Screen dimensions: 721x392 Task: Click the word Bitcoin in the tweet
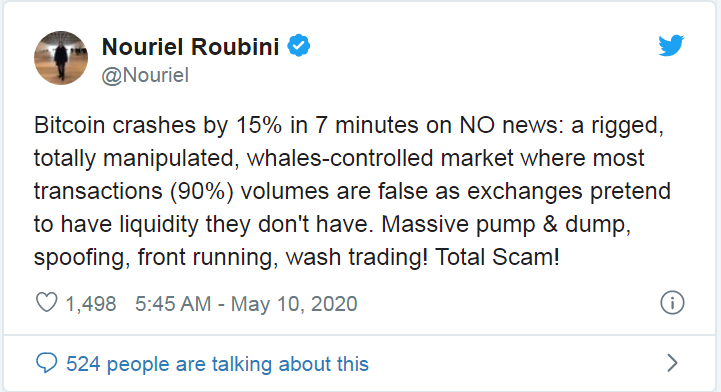tap(69, 125)
